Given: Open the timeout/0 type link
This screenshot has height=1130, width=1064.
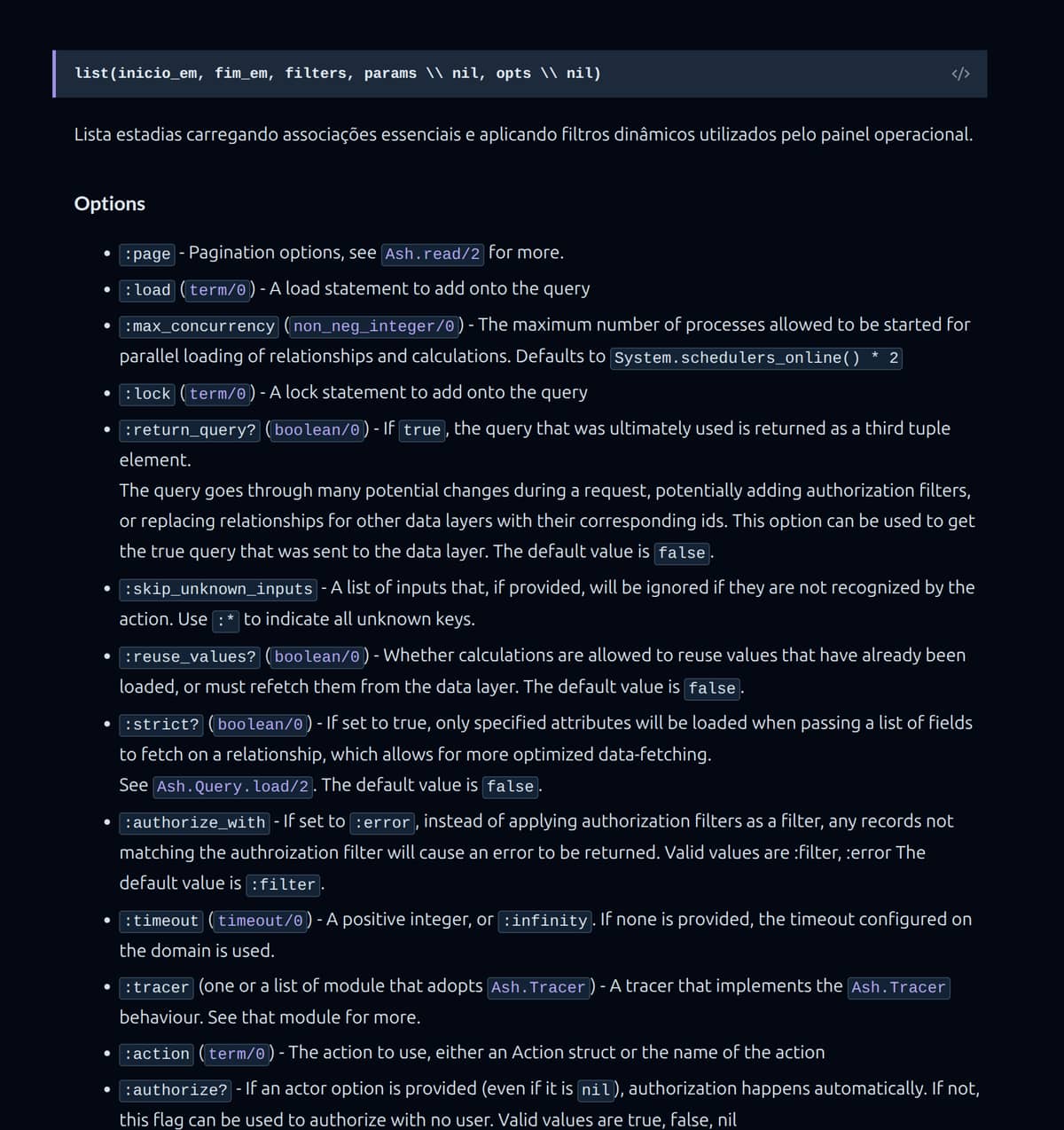Looking at the screenshot, I should point(260,921).
